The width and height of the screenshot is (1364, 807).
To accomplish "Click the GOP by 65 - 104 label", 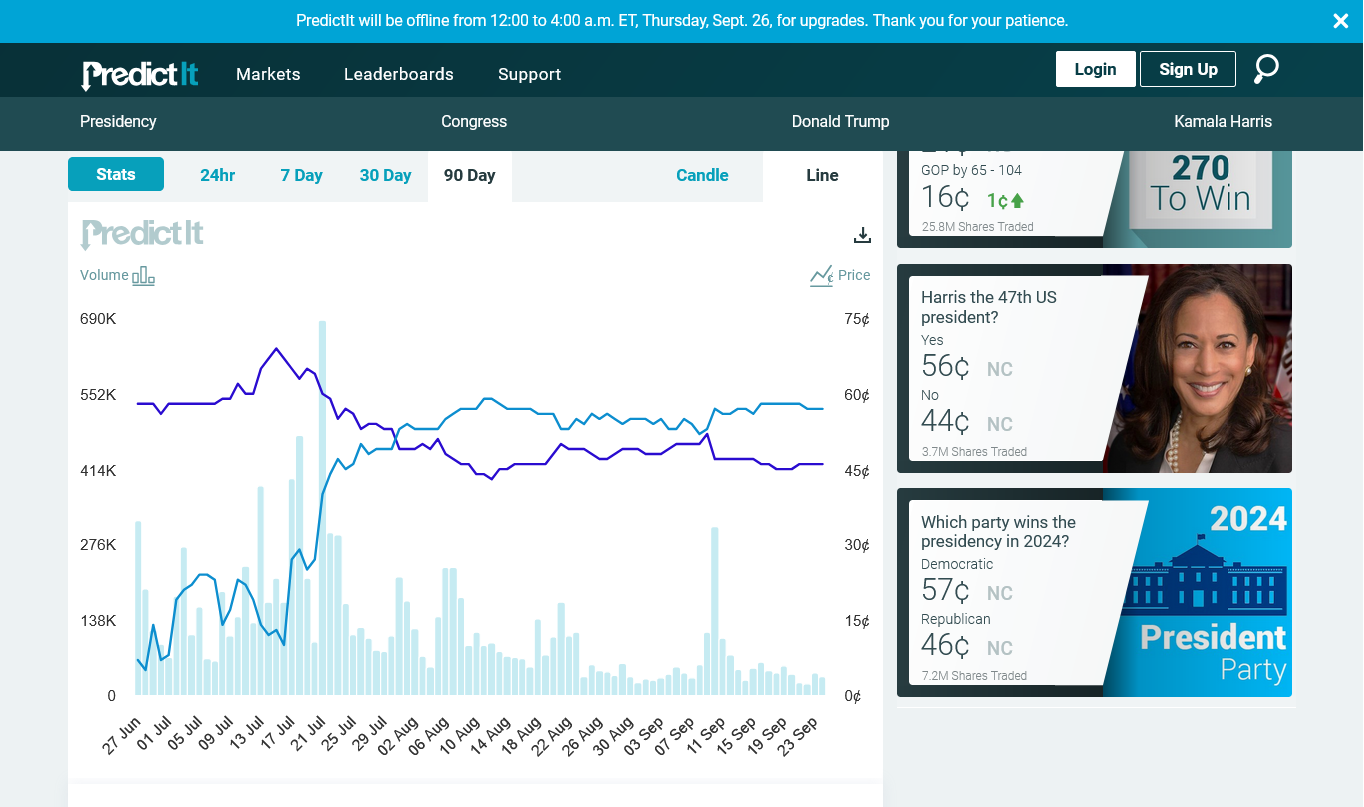I will [971, 170].
